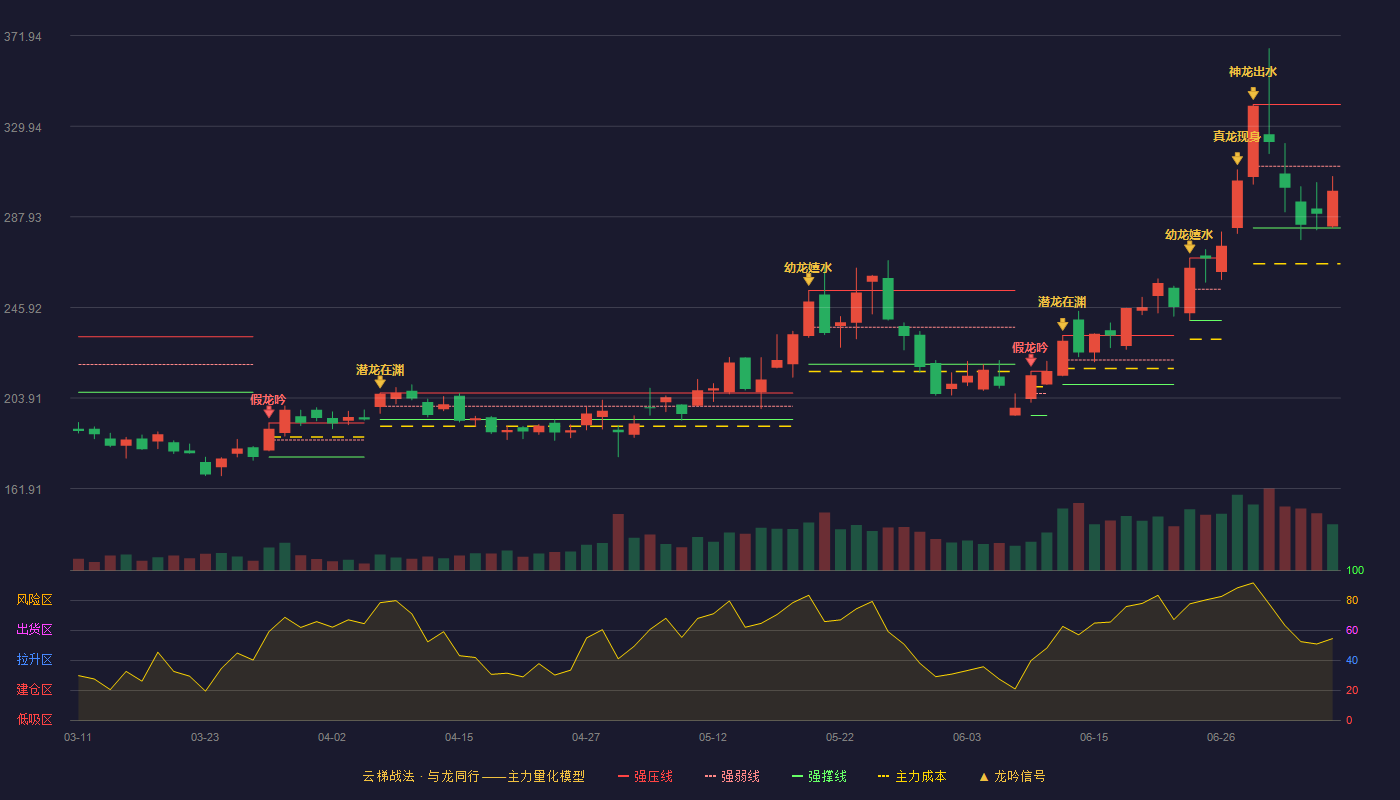Viewport: 1400px width, 800px height.
Task: Click the arrow beneath 真龙现身 label
Action: click(x=1237, y=158)
